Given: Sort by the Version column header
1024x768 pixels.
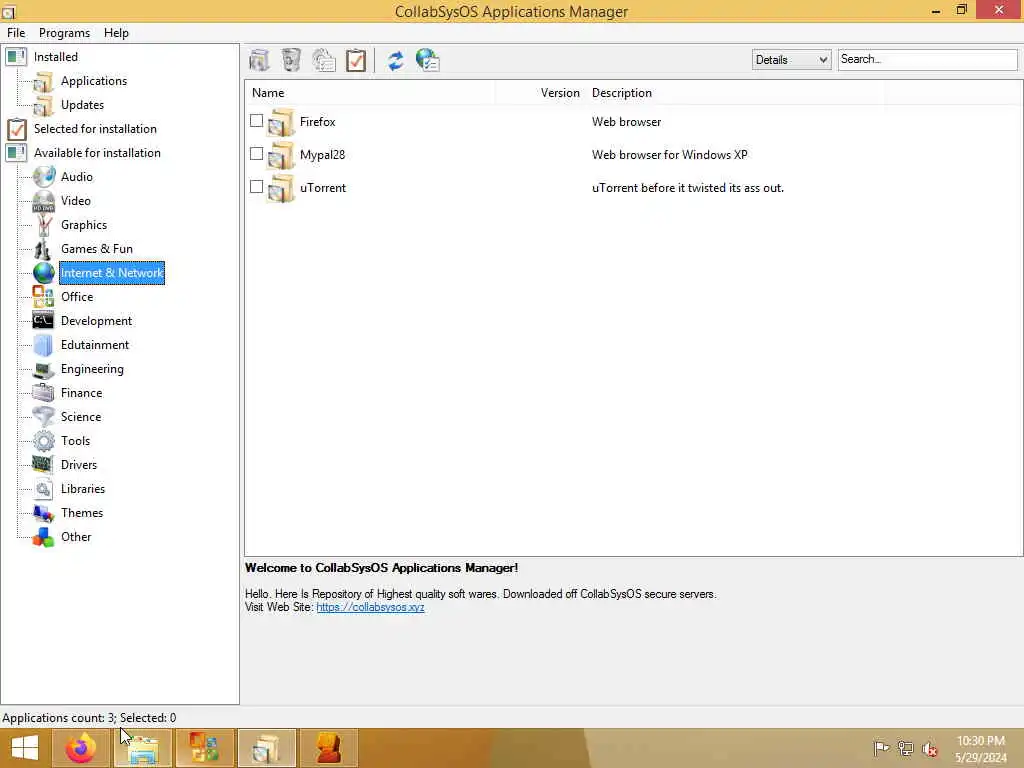Looking at the screenshot, I should pos(560,93).
